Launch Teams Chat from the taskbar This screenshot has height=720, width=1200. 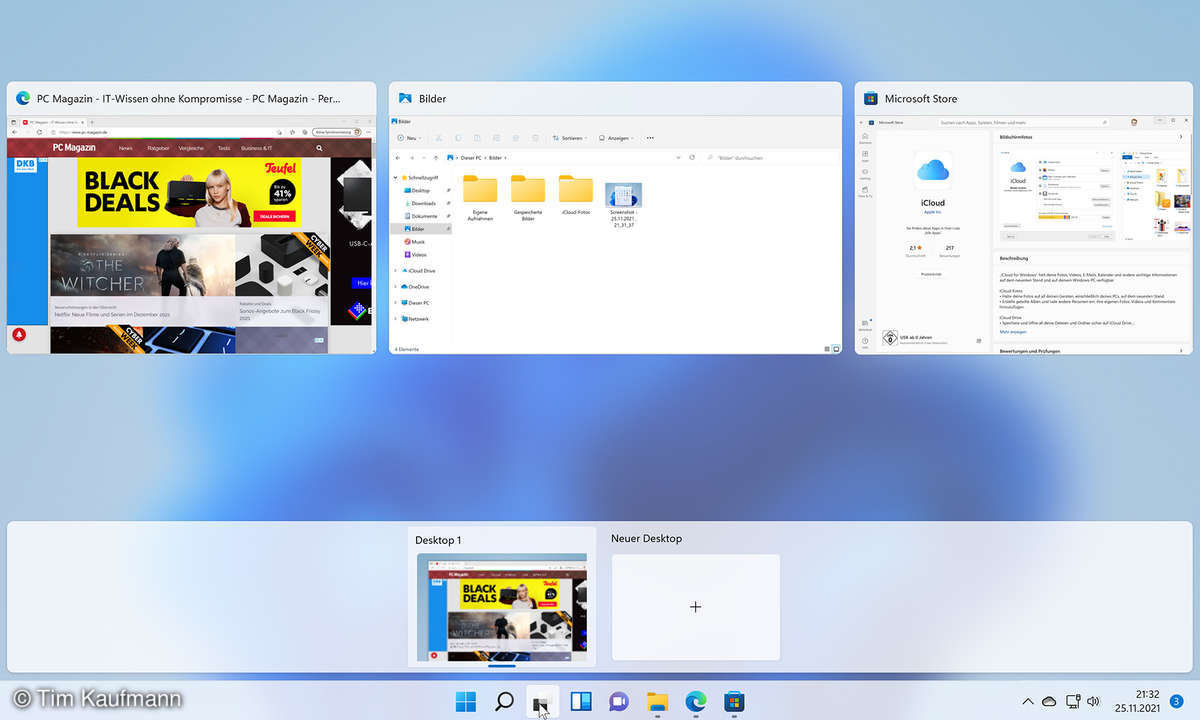[x=619, y=702]
